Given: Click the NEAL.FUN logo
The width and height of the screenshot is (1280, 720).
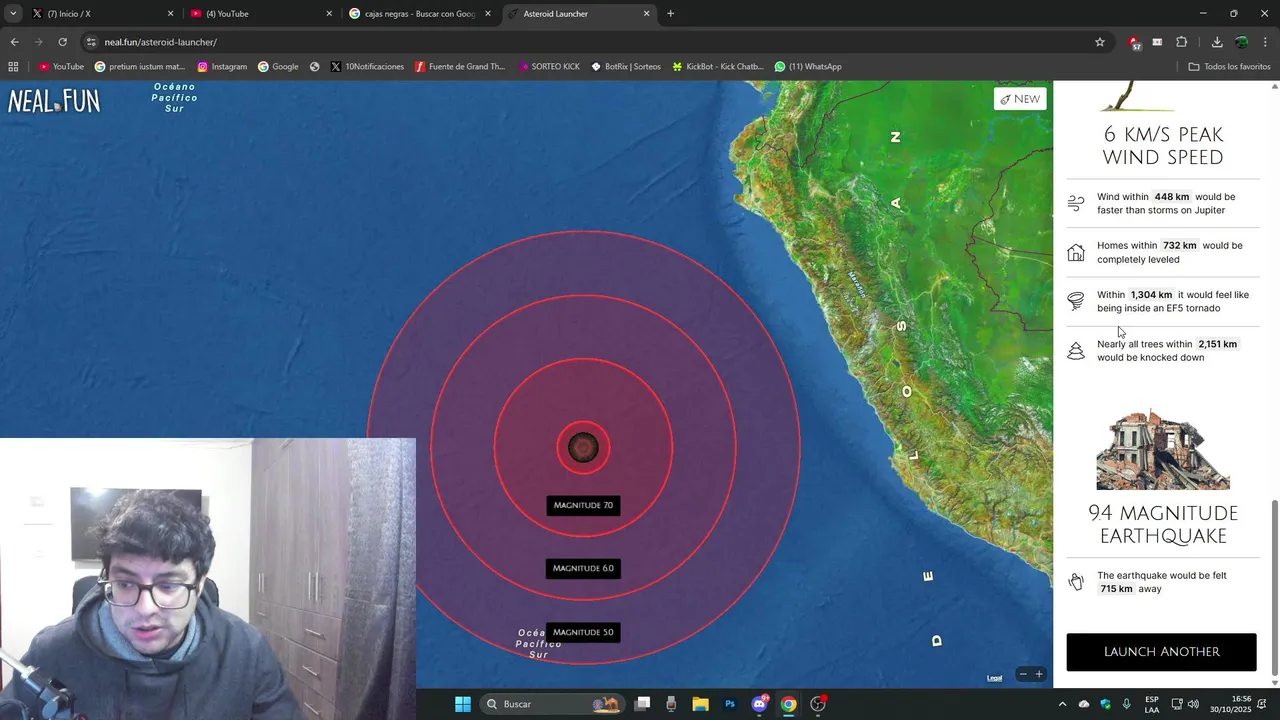Looking at the screenshot, I should pos(54,101).
